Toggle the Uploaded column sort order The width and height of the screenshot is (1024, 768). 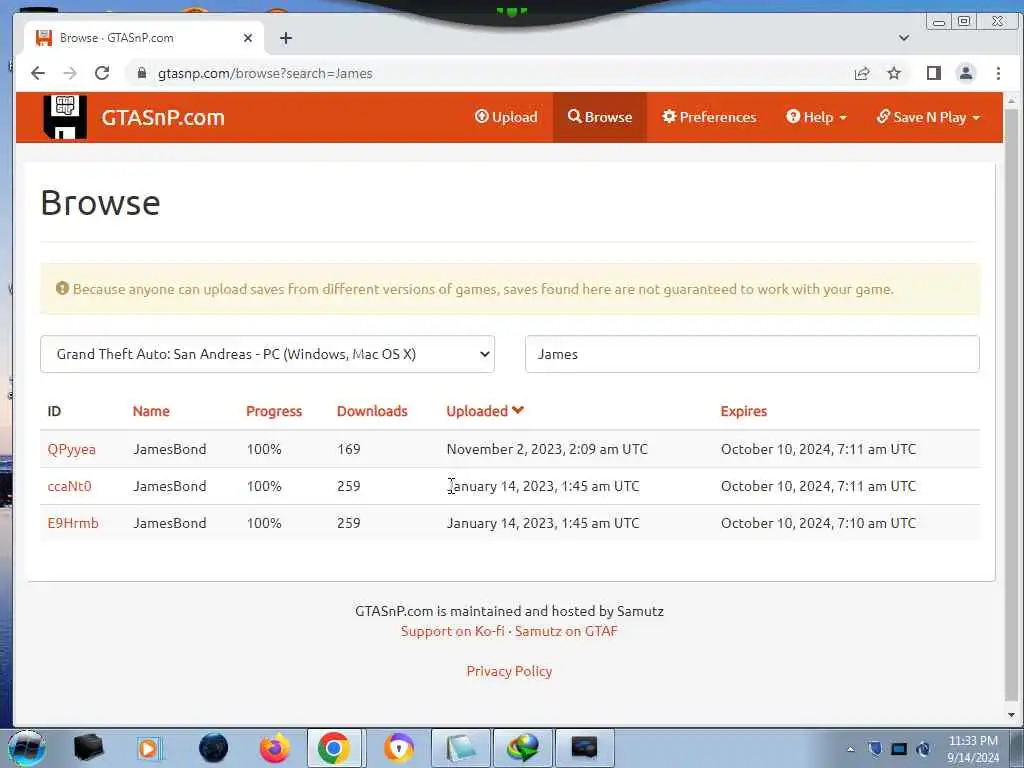click(485, 411)
